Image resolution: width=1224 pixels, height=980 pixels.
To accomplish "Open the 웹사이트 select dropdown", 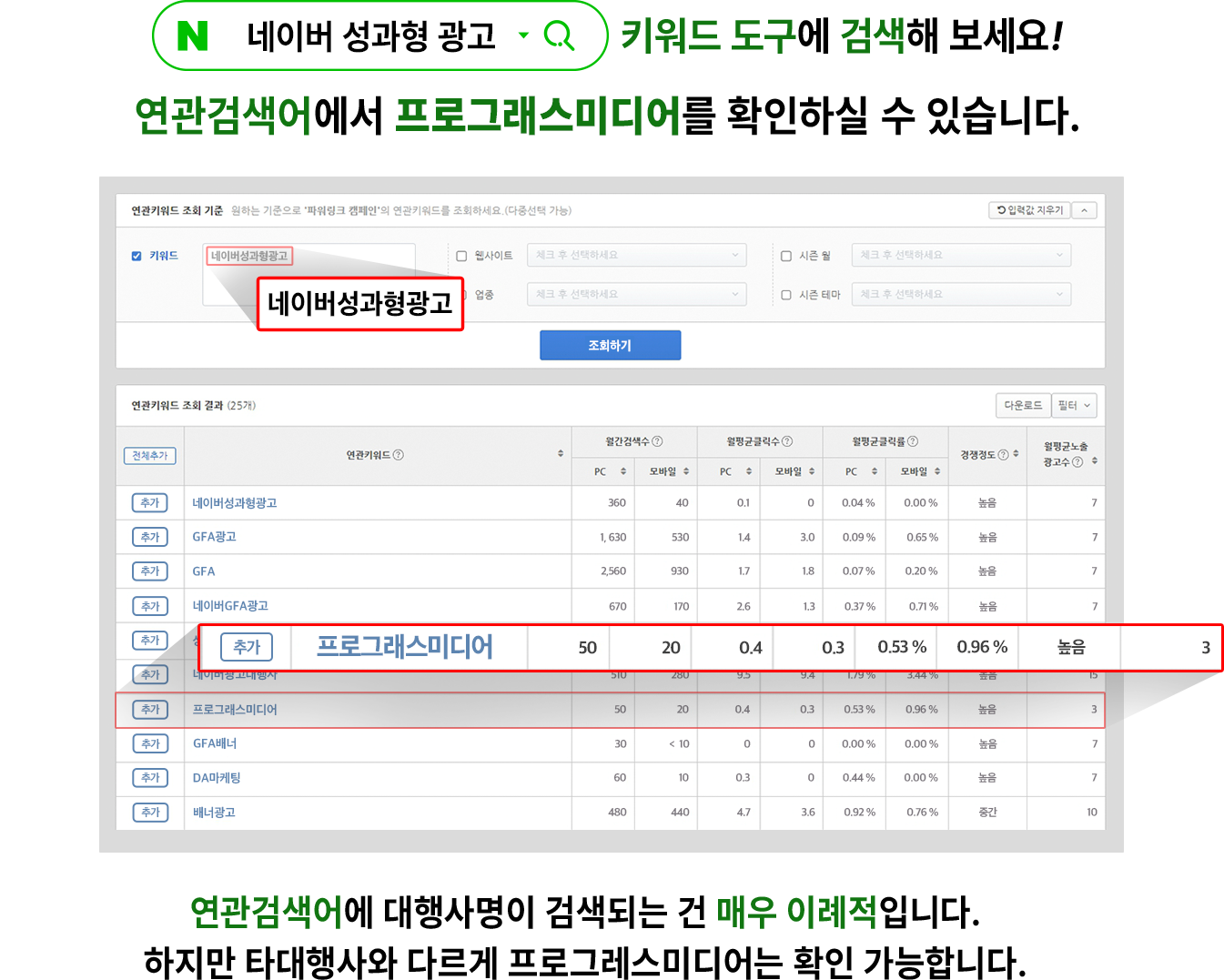I will [x=636, y=255].
